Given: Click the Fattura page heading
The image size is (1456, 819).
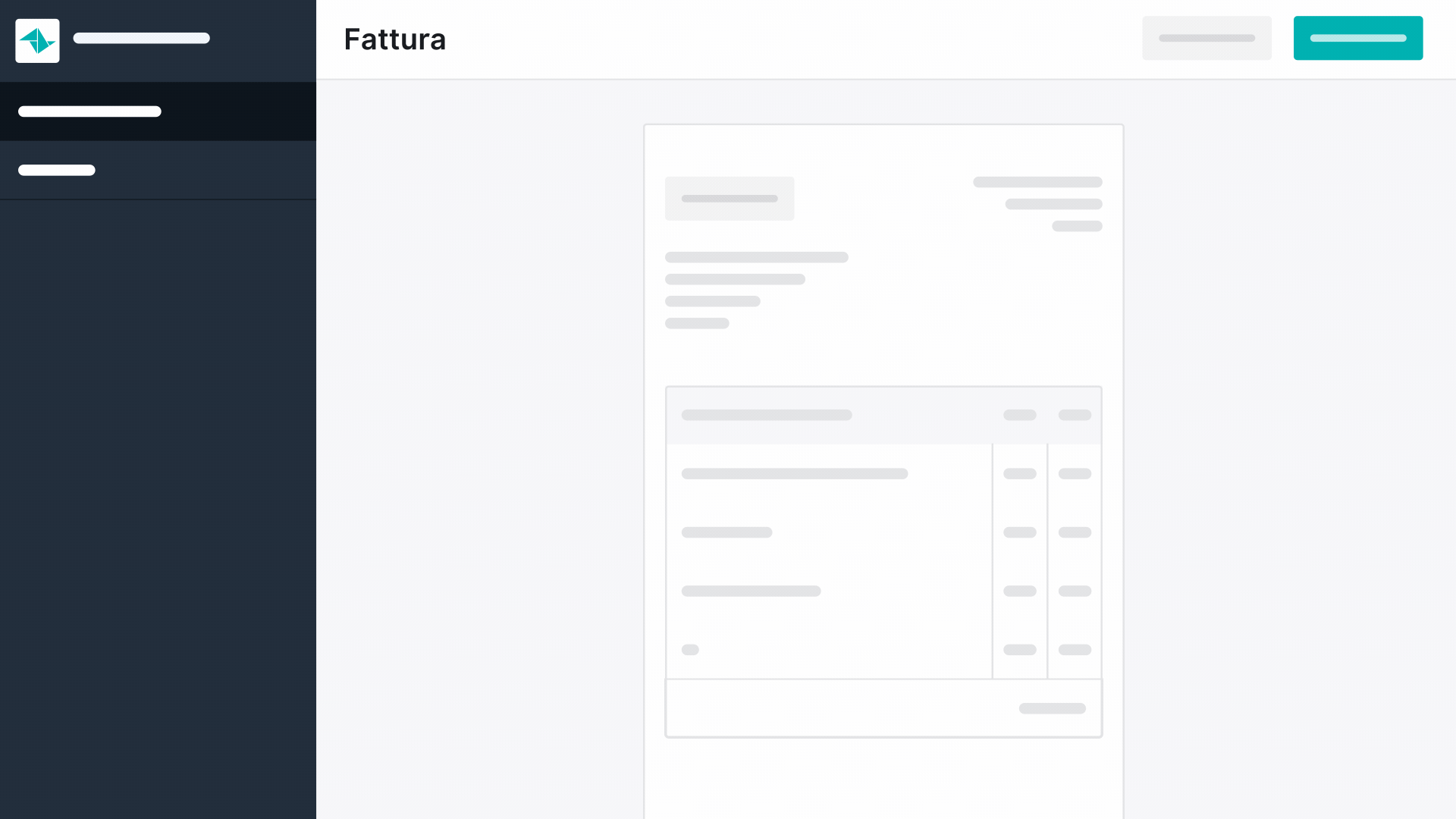Looking at the screenshot, I should coord(395,39).
